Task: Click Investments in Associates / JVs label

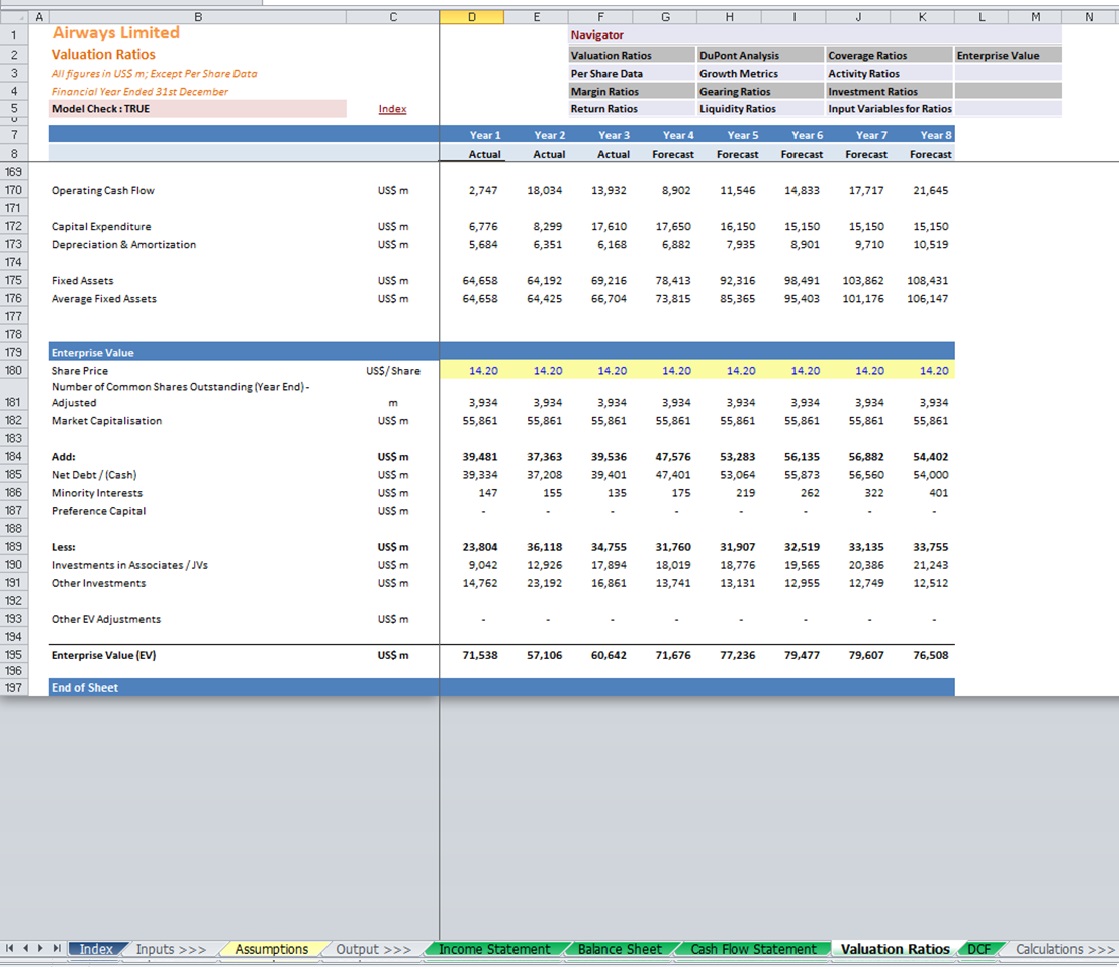Action: coord(130,564)
